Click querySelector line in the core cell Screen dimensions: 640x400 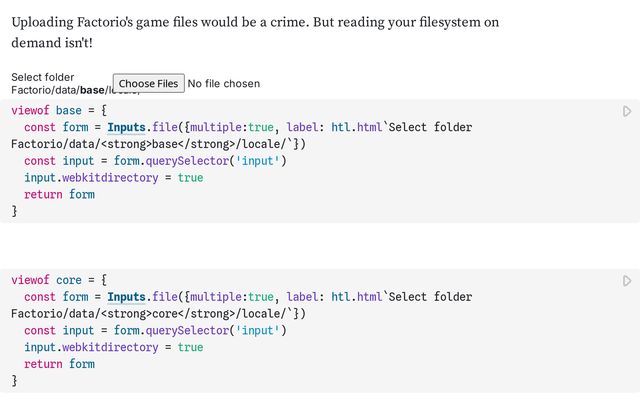pos(155,330)
